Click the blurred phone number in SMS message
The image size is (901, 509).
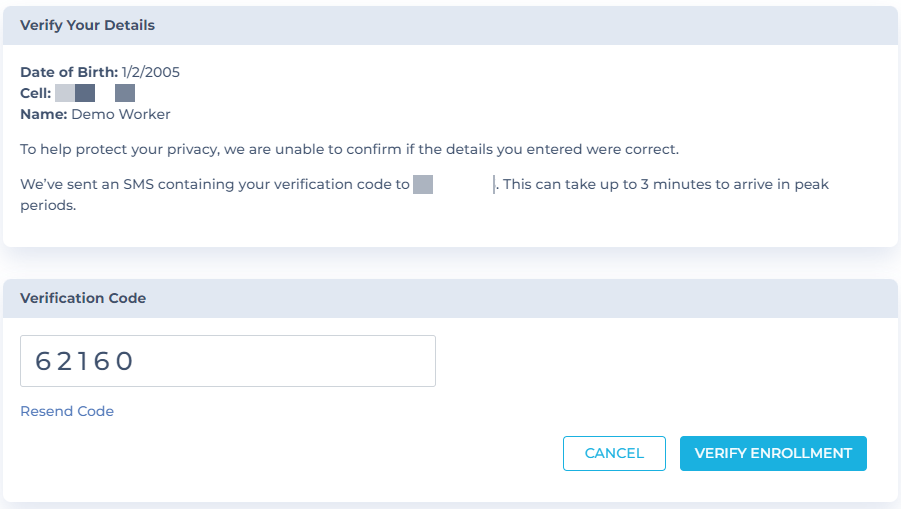[423, 184]
